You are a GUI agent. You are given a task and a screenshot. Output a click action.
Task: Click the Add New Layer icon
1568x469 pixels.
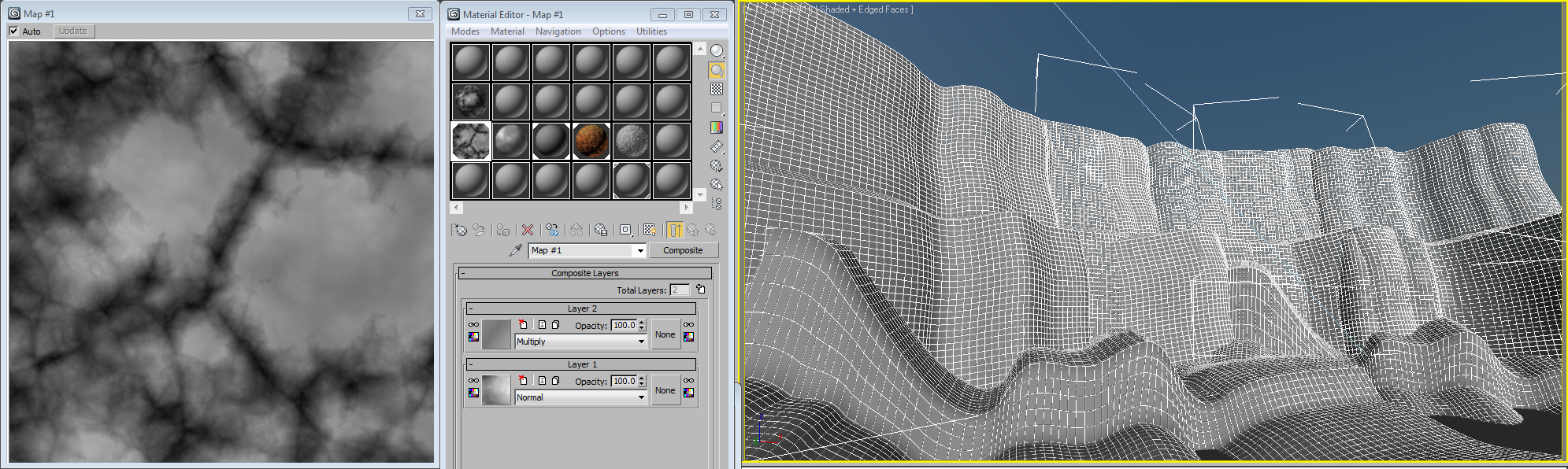click(700, 290)
